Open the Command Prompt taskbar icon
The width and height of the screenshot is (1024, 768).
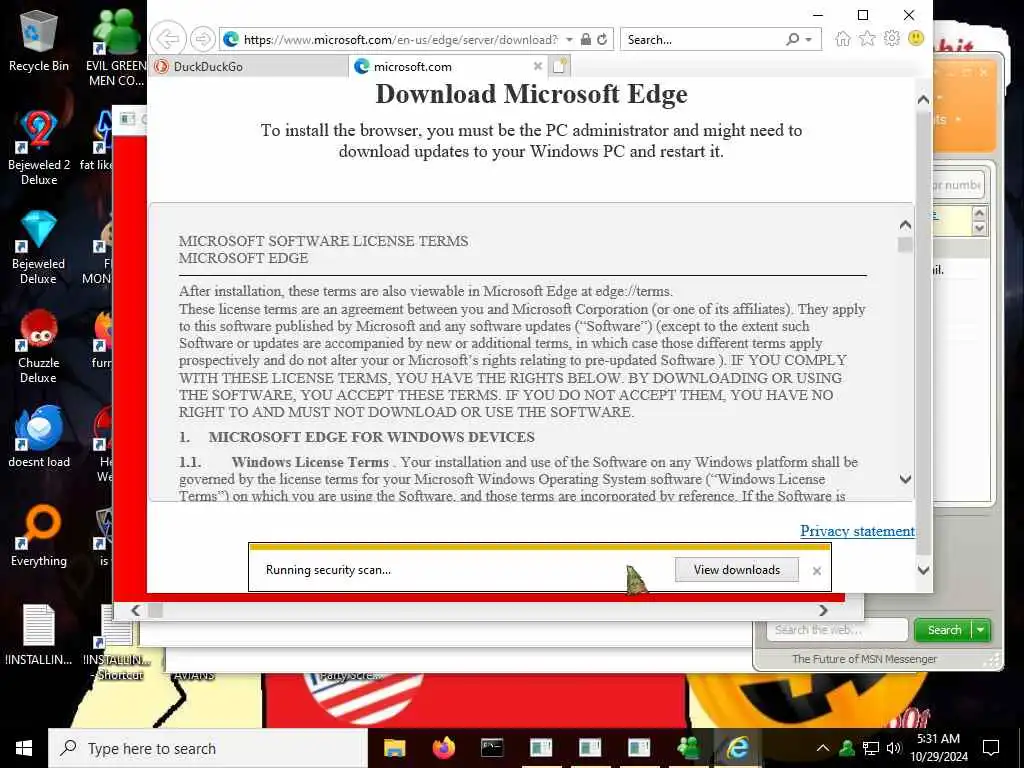tap(492, 748)
